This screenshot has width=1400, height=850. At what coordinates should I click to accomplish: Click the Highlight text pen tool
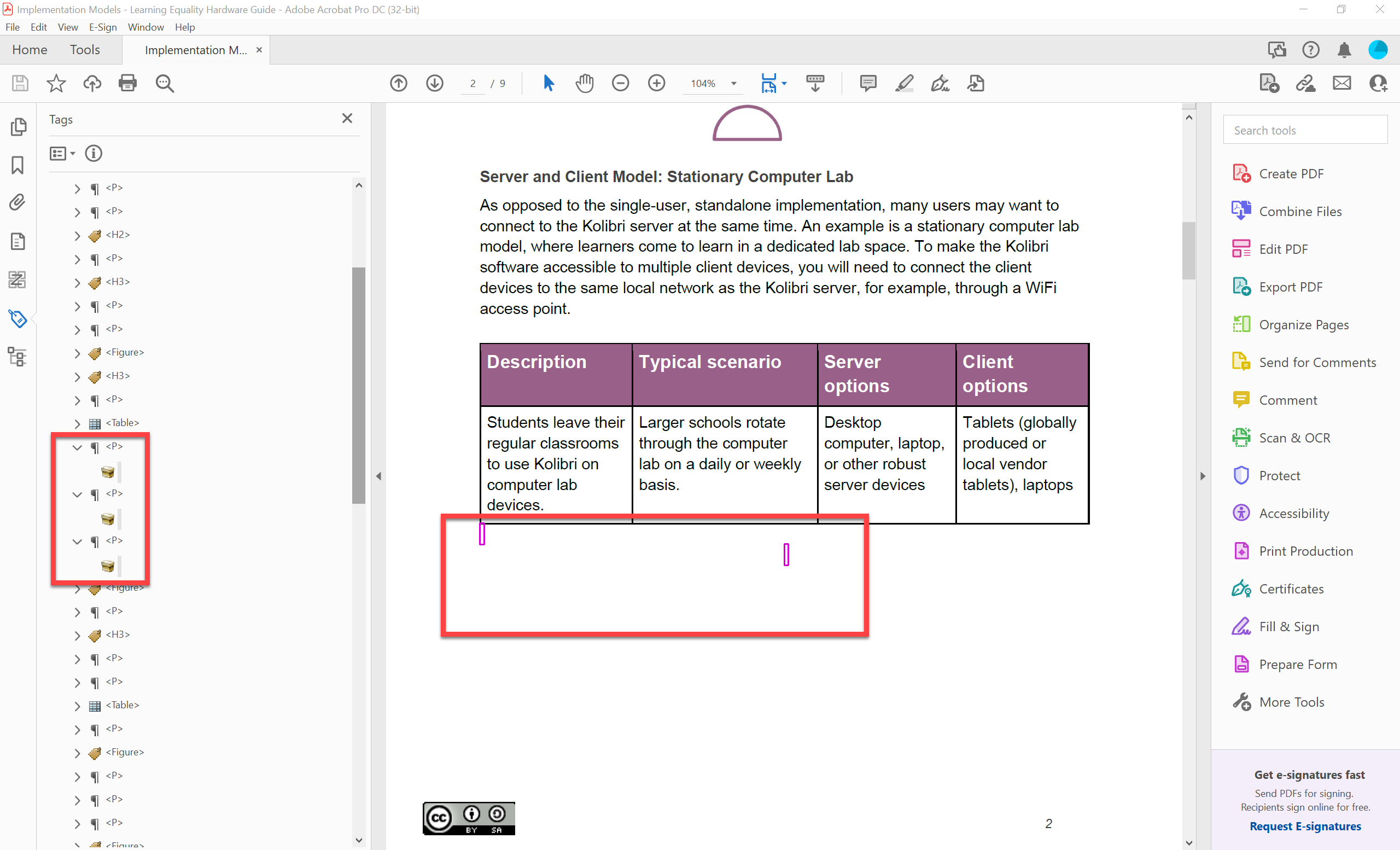(904, 83)
